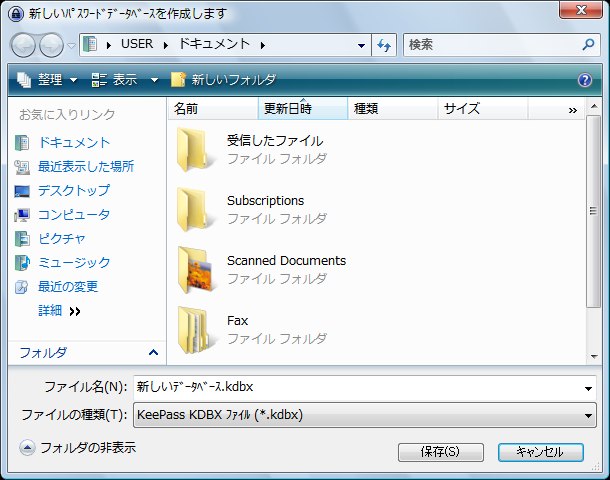Open コンピュータ favorite link
This screenshot has height=480, width=610.
[x=74, y=214]
